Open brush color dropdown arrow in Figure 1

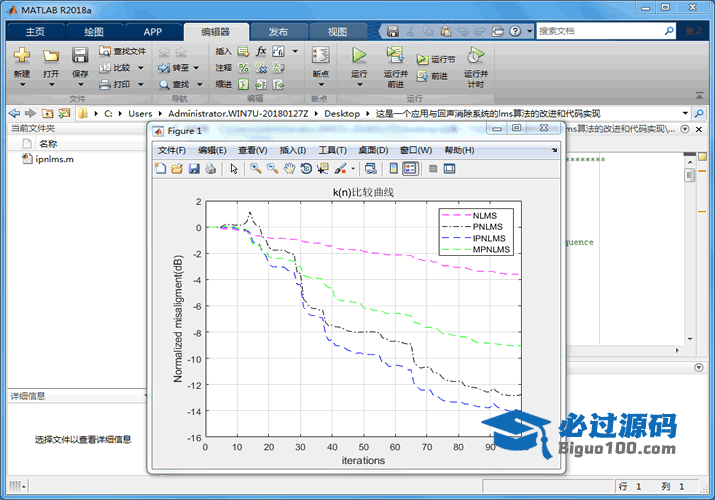[x=353, y=169]
